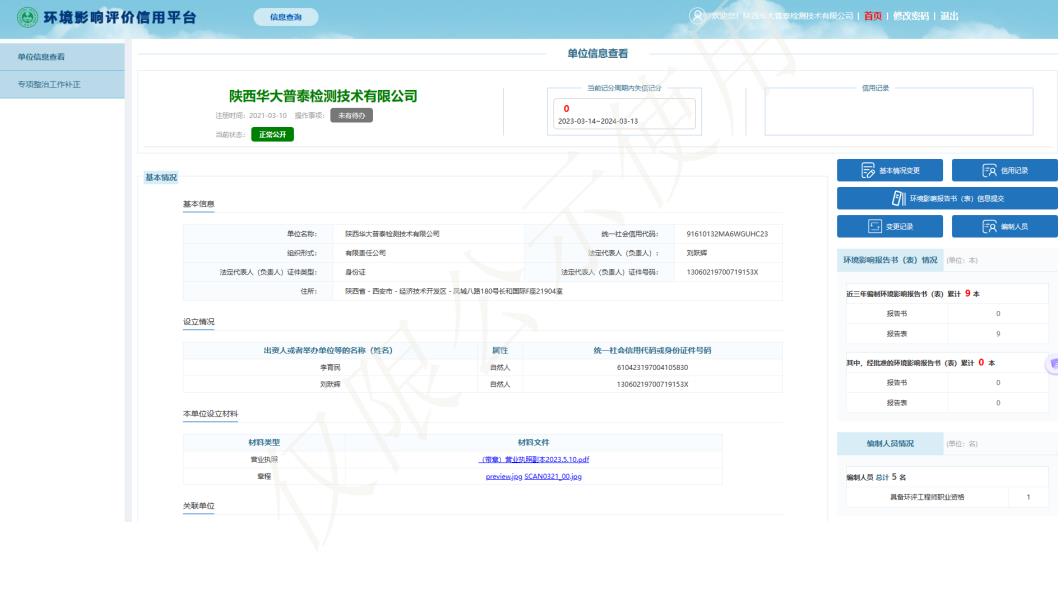Click the 本单位设立材料 subsection heading
This screenshot has height=593, width=1064.
(210, 414)
